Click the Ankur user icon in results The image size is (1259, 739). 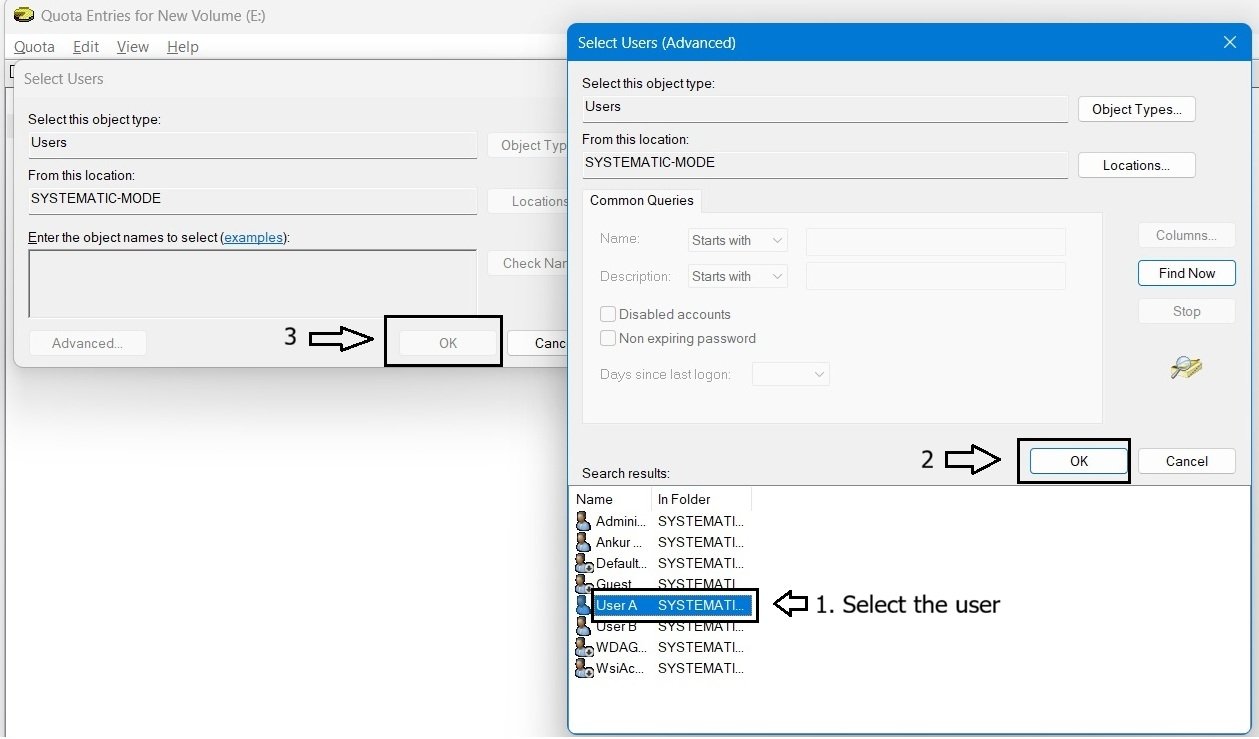584,542
